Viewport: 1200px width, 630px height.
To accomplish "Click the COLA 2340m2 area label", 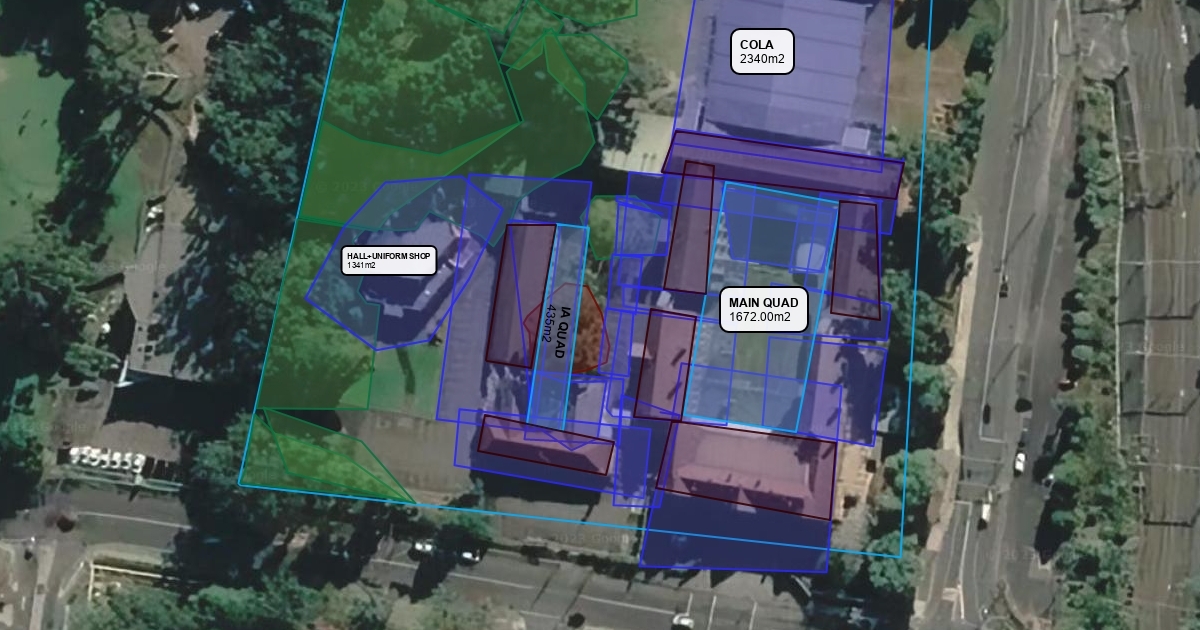I will pos(762,52).
